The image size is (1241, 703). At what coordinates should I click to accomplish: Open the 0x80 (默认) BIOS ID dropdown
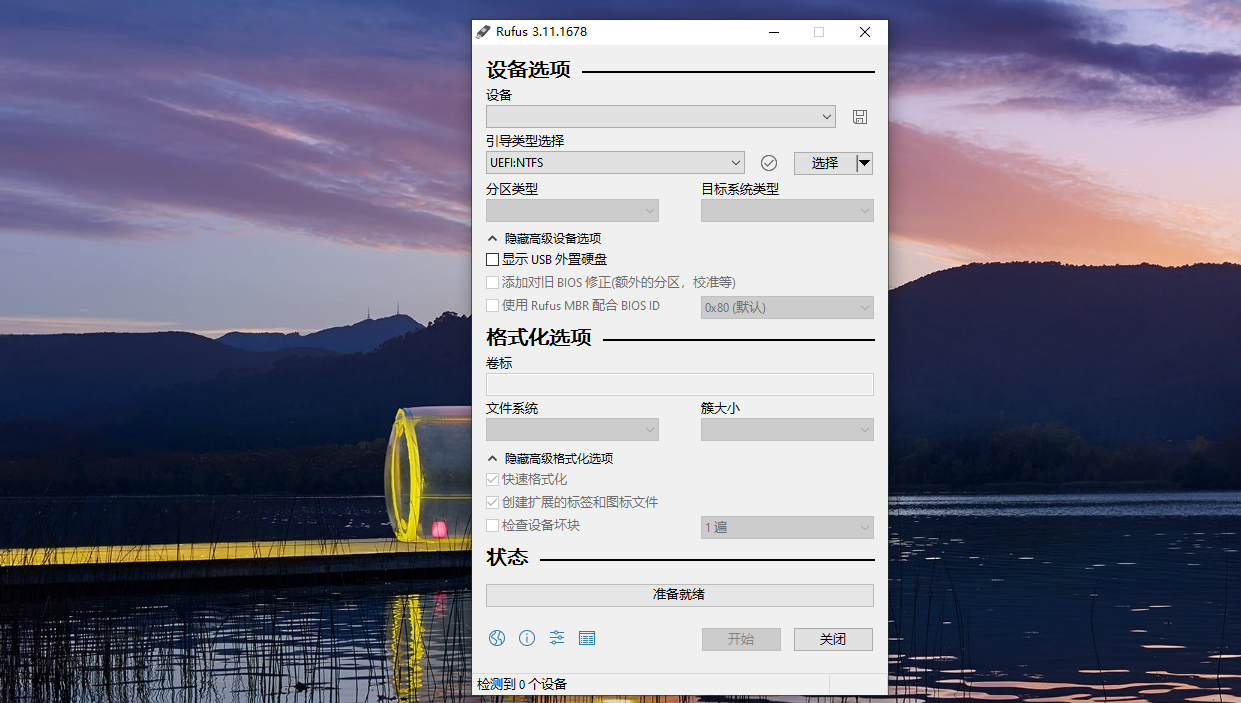click(787, 308)
